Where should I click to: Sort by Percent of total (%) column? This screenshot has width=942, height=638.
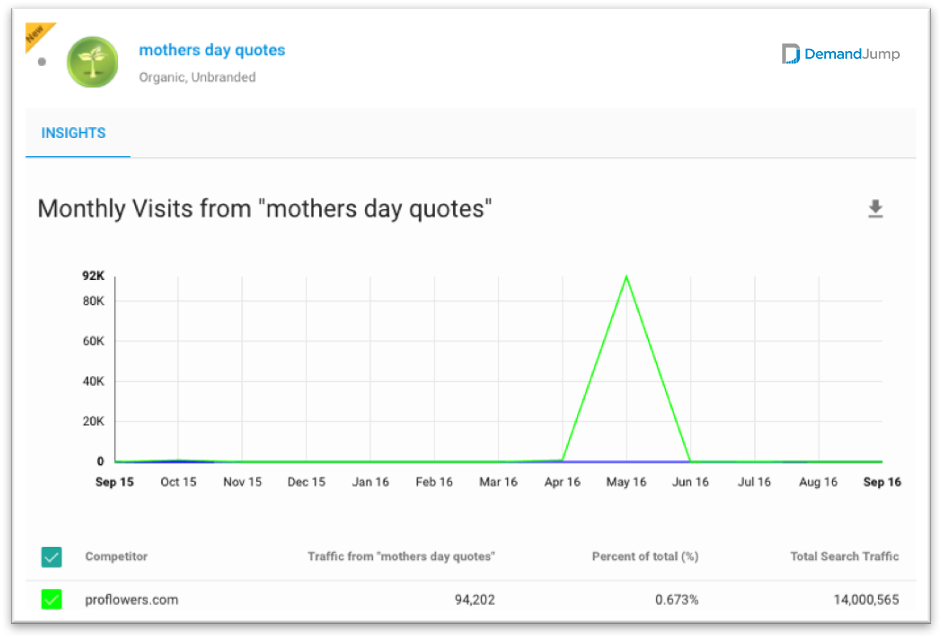coord(645,556)
